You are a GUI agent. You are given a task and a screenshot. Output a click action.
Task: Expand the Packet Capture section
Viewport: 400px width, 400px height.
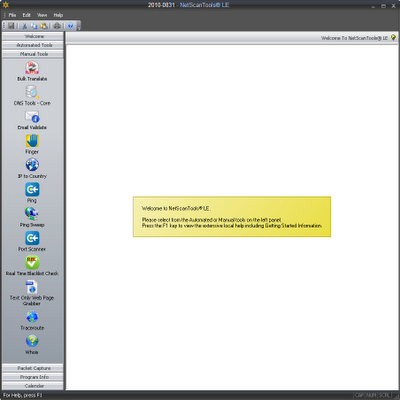[x=33, y=368]
